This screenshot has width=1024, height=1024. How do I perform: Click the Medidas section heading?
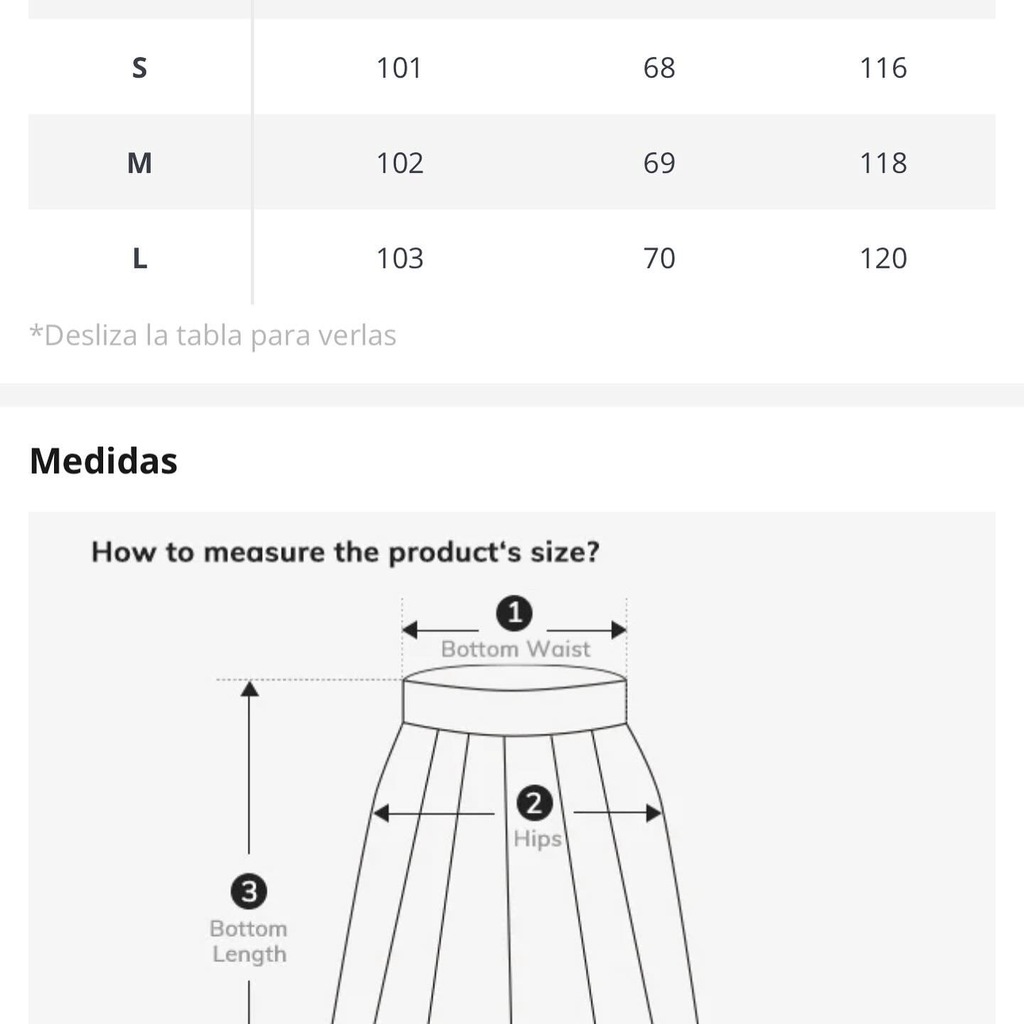coord(103,461)
